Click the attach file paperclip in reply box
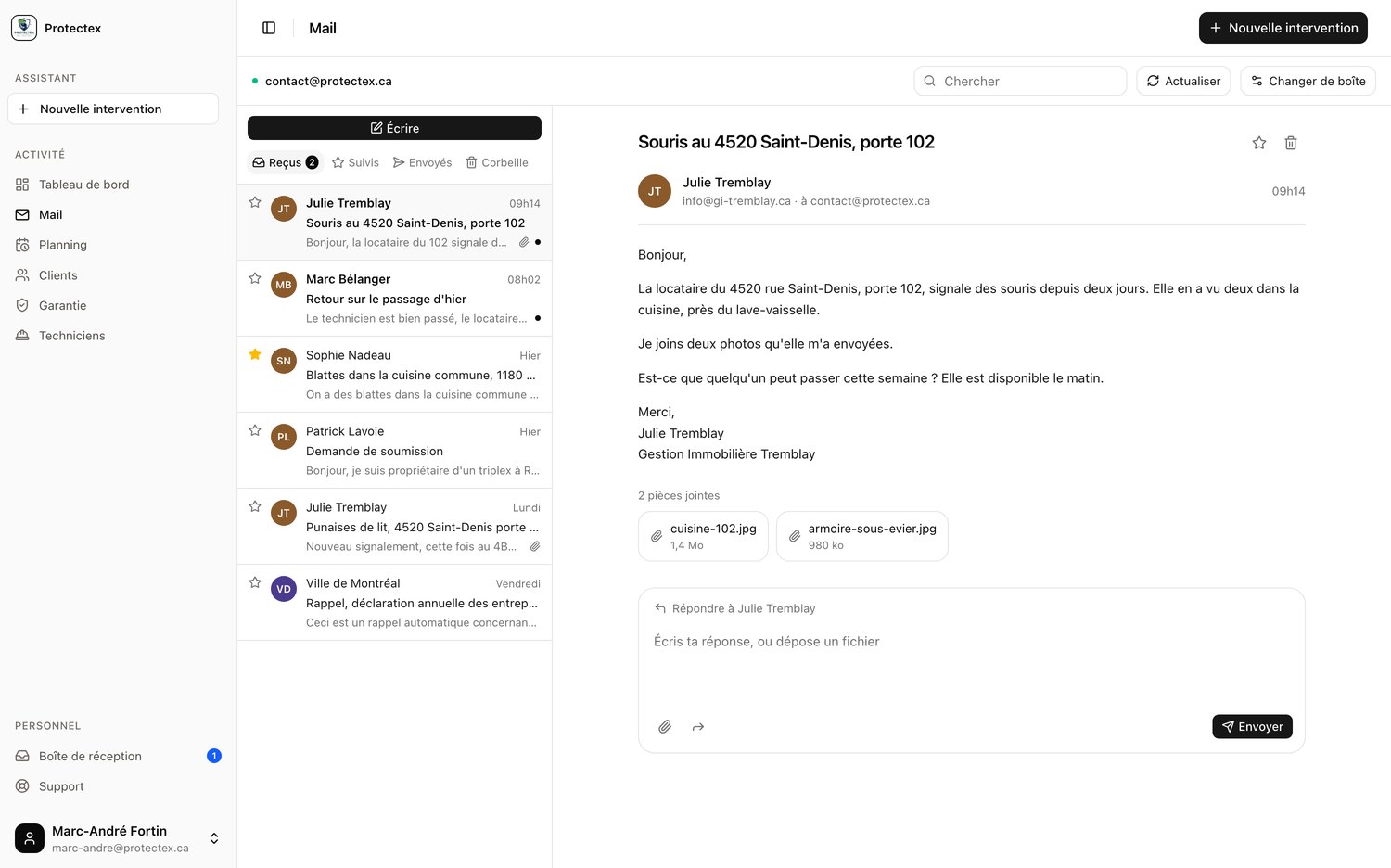 tap(665, 727)
